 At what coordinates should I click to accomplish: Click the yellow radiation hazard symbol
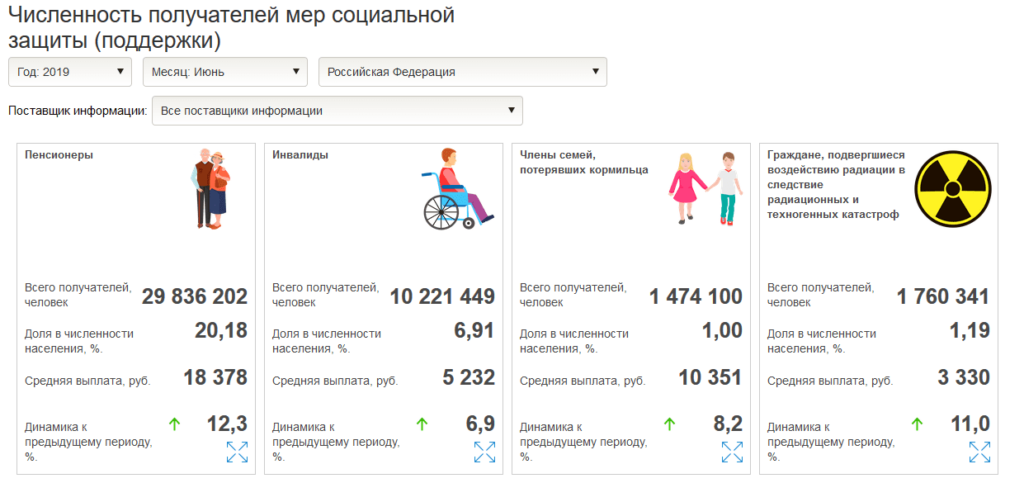coord(954,187)
